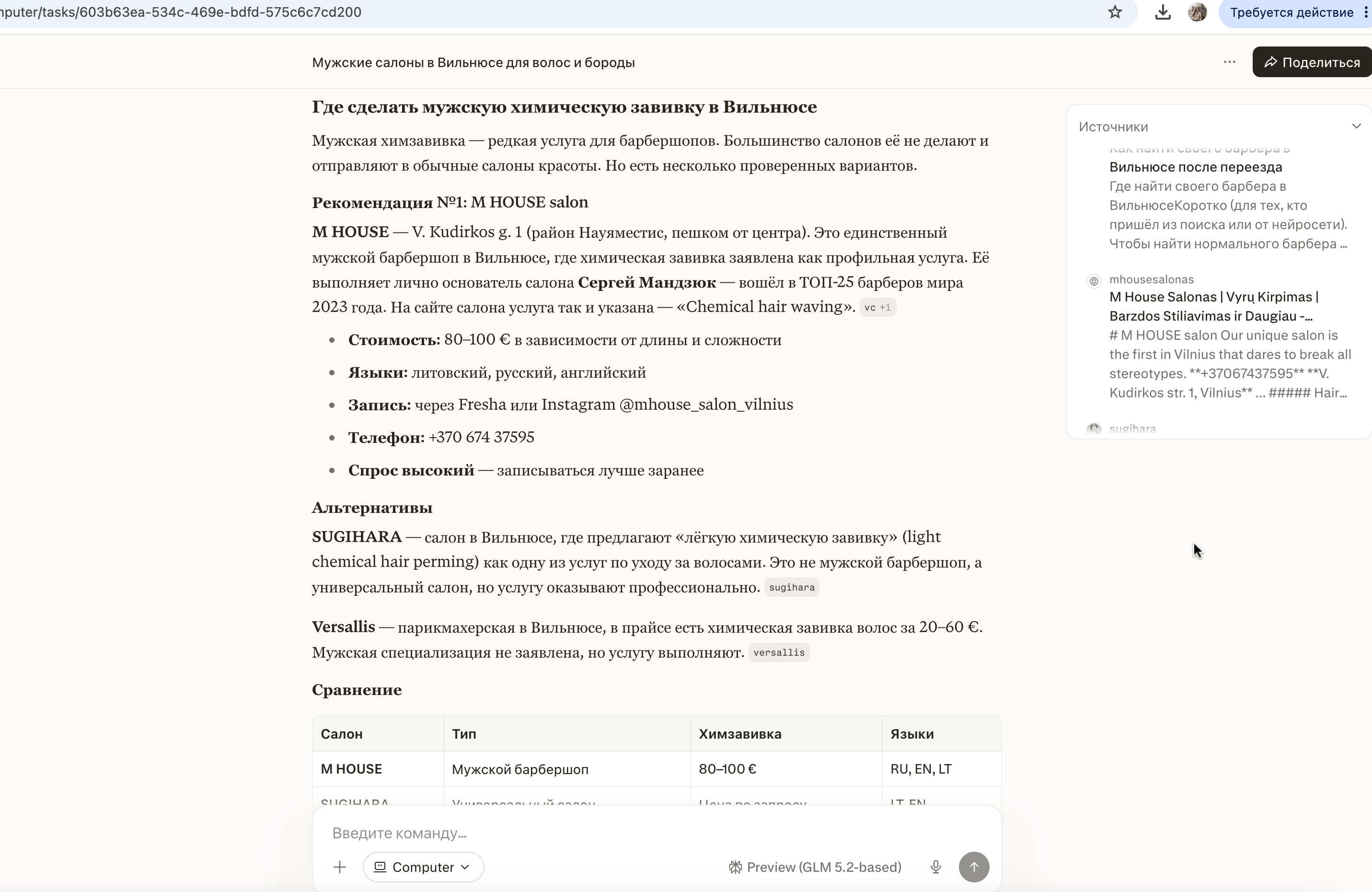Image resolution: width=1372 pixels, height=892 pixels.
Task: Click the plus attachment icon
Action: [x=340, y=867]
